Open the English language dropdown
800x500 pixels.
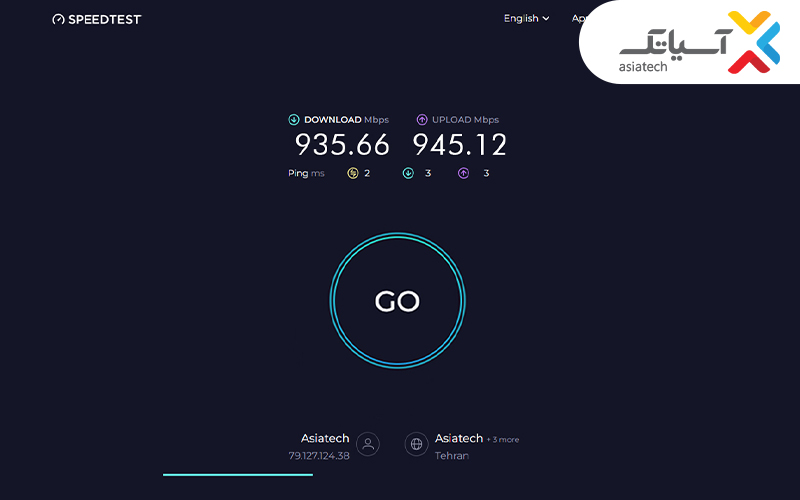pyautogui.click(x=527, y=18)
